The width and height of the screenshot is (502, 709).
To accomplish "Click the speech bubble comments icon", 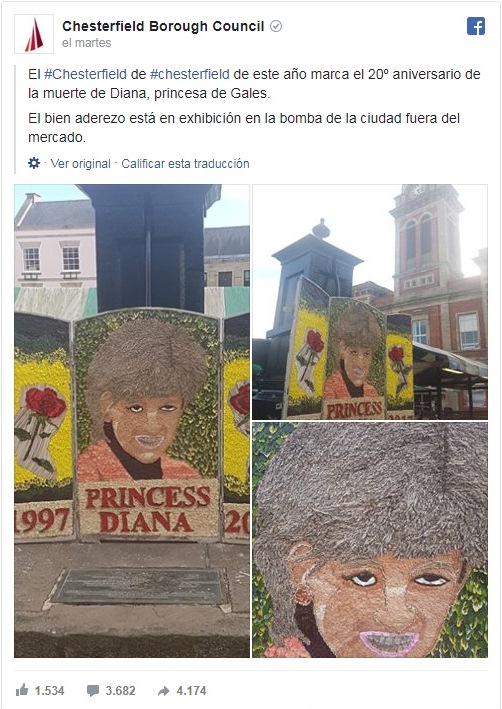I will 93,690.
